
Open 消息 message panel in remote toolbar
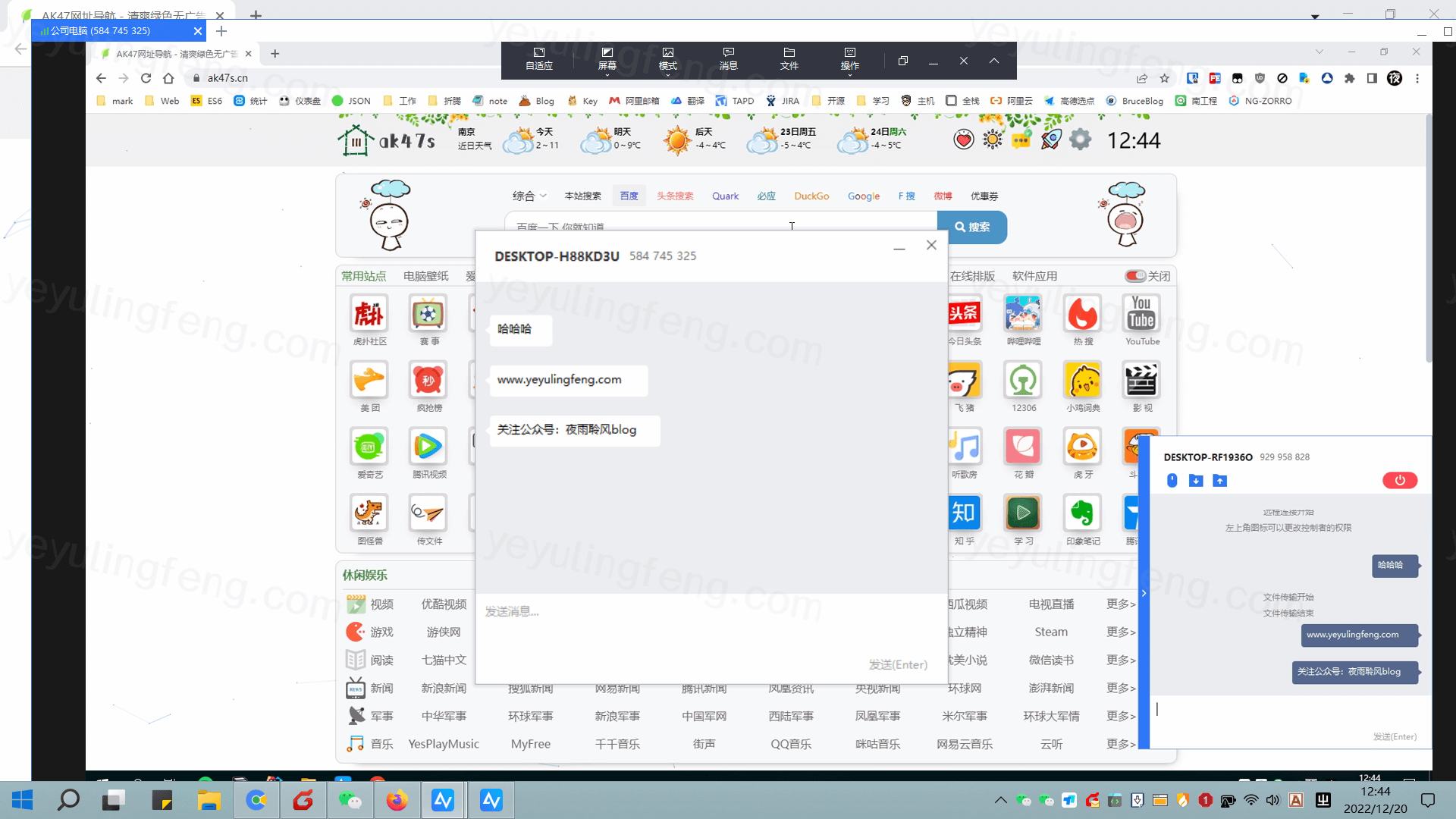tap(728, 58)
